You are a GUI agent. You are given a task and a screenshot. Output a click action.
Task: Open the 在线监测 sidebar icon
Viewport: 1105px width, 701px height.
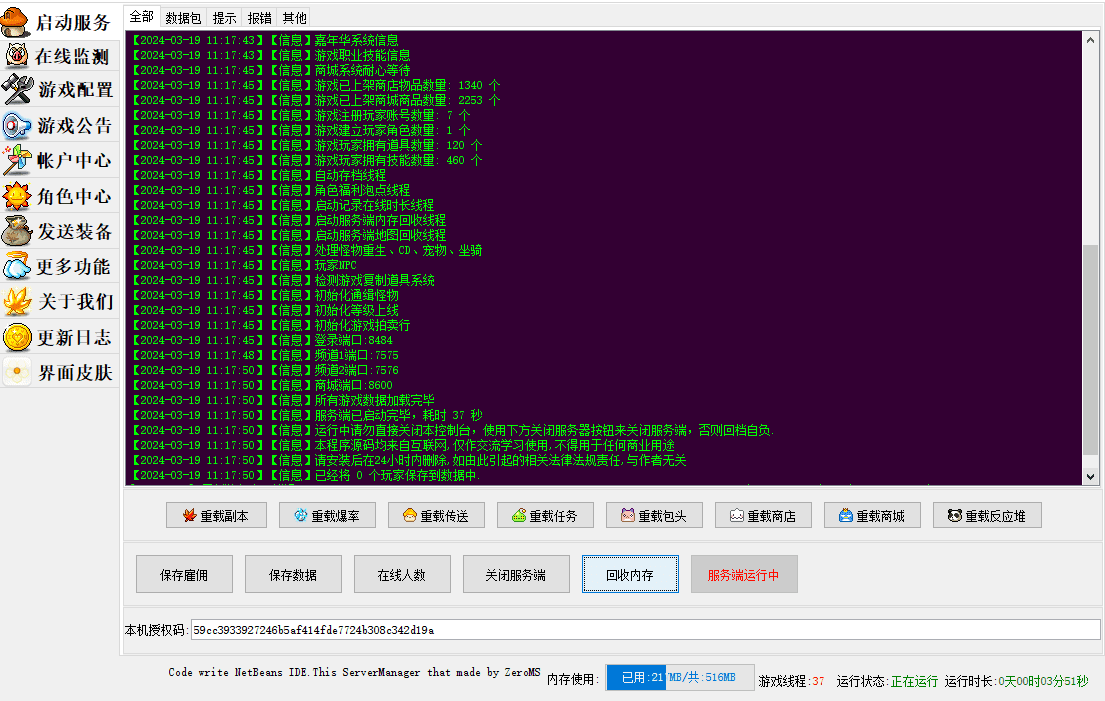16,55
